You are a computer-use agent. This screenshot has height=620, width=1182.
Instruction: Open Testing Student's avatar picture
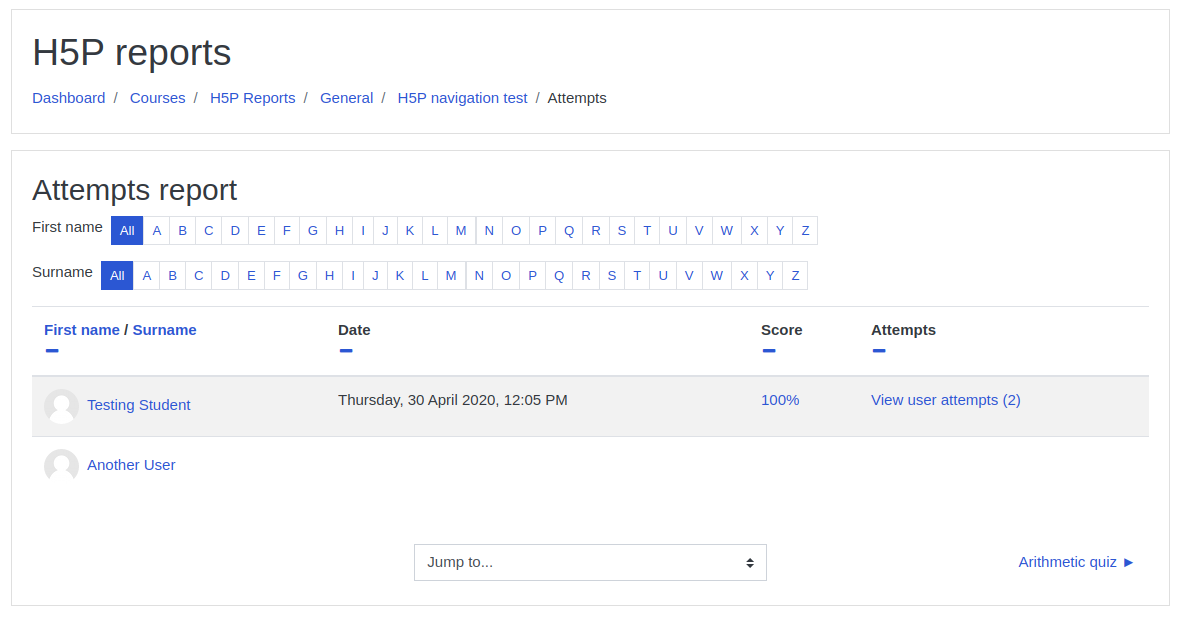tap(61, 407)
